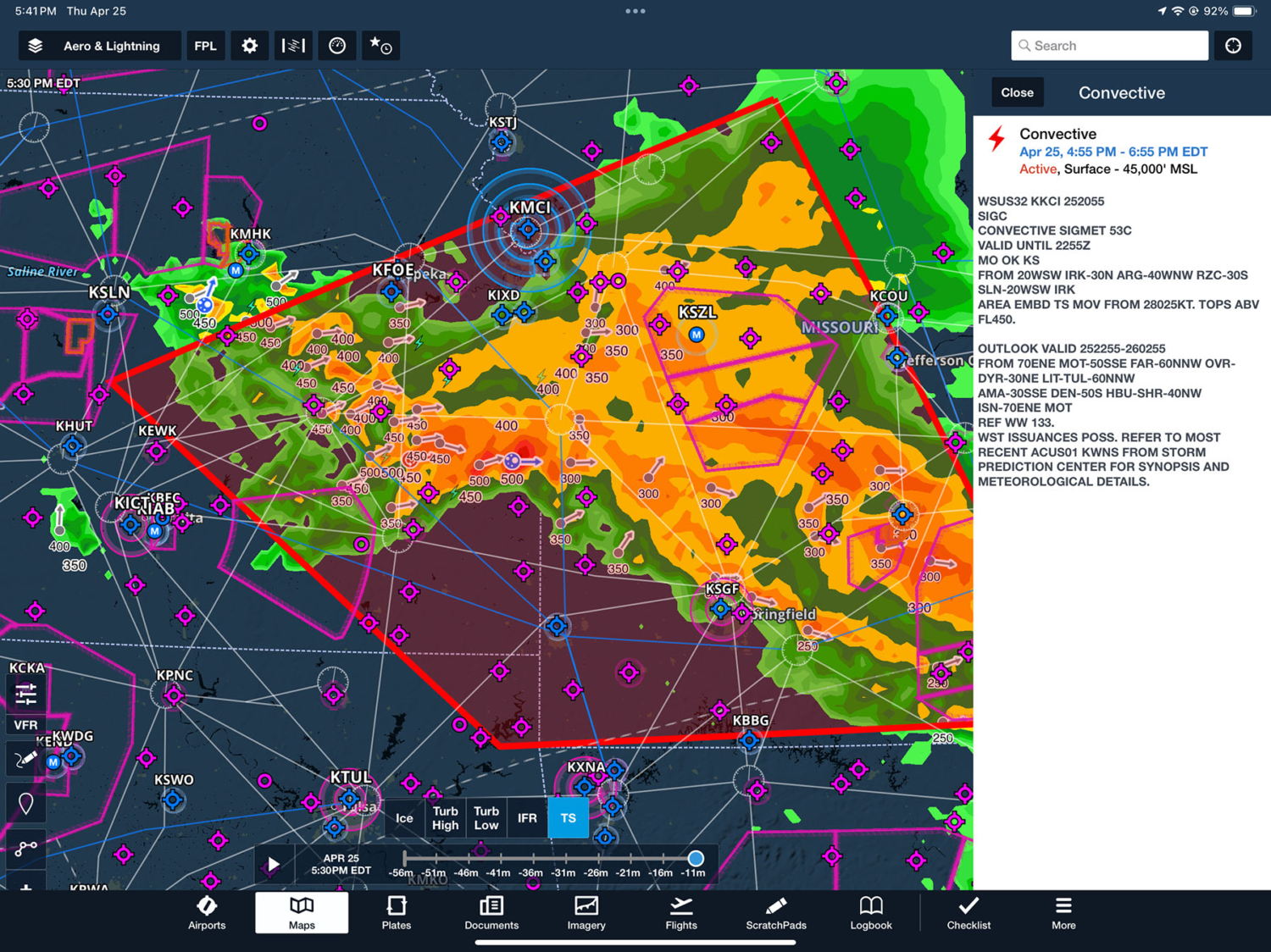Open the VFR chart selector
1271x952 pixels.
click(25, 724)
